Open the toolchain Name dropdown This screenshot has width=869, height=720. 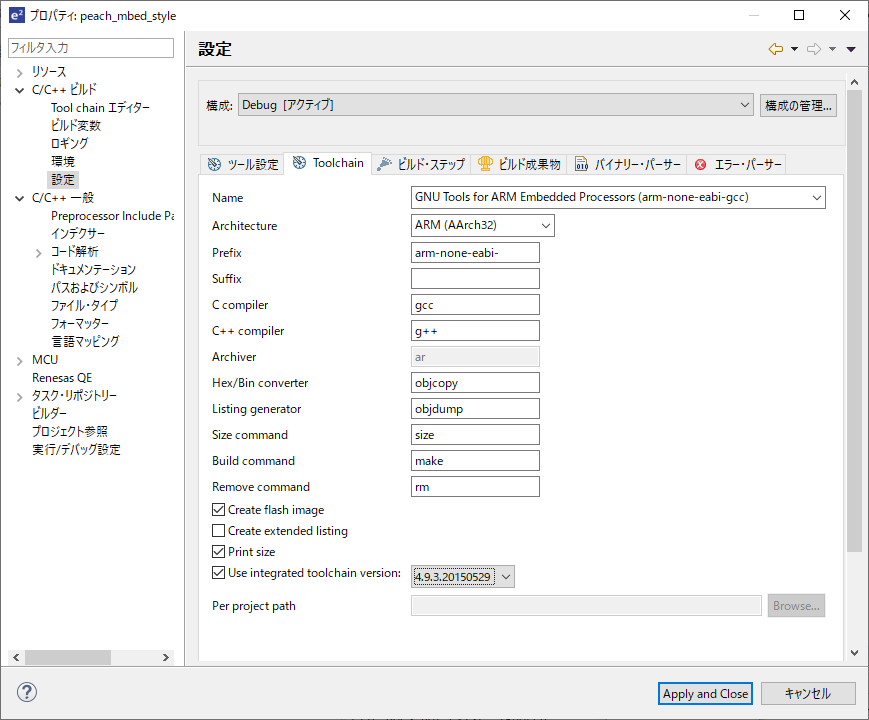click(x=618, y=197)
